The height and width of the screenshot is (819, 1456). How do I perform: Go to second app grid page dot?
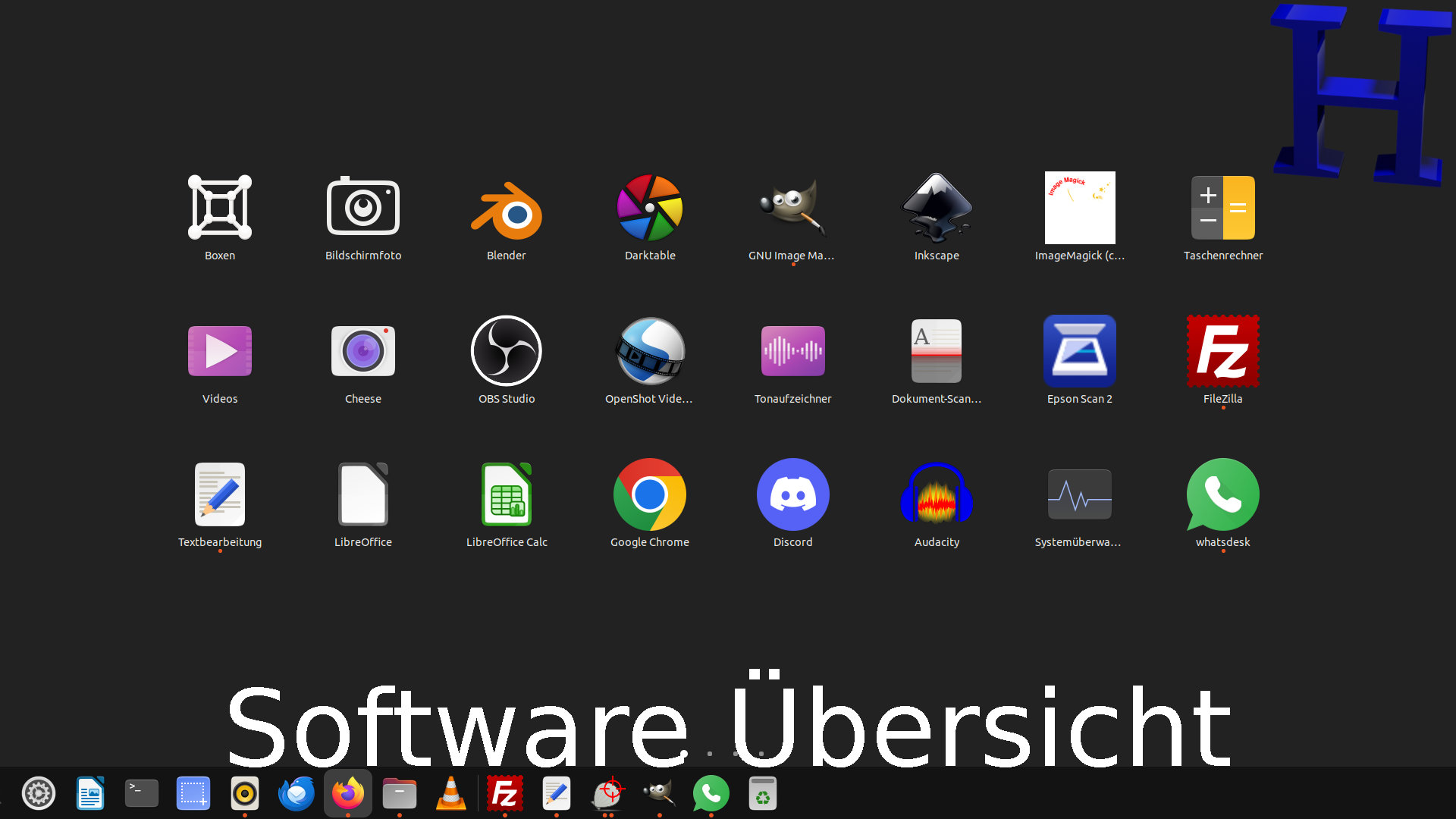[710, 754]
